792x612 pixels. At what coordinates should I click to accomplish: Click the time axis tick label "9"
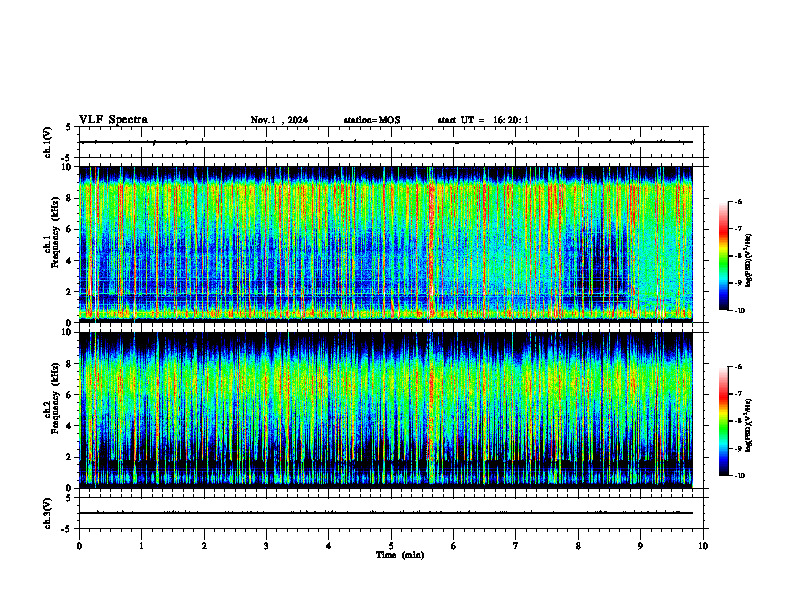[640, 546]
